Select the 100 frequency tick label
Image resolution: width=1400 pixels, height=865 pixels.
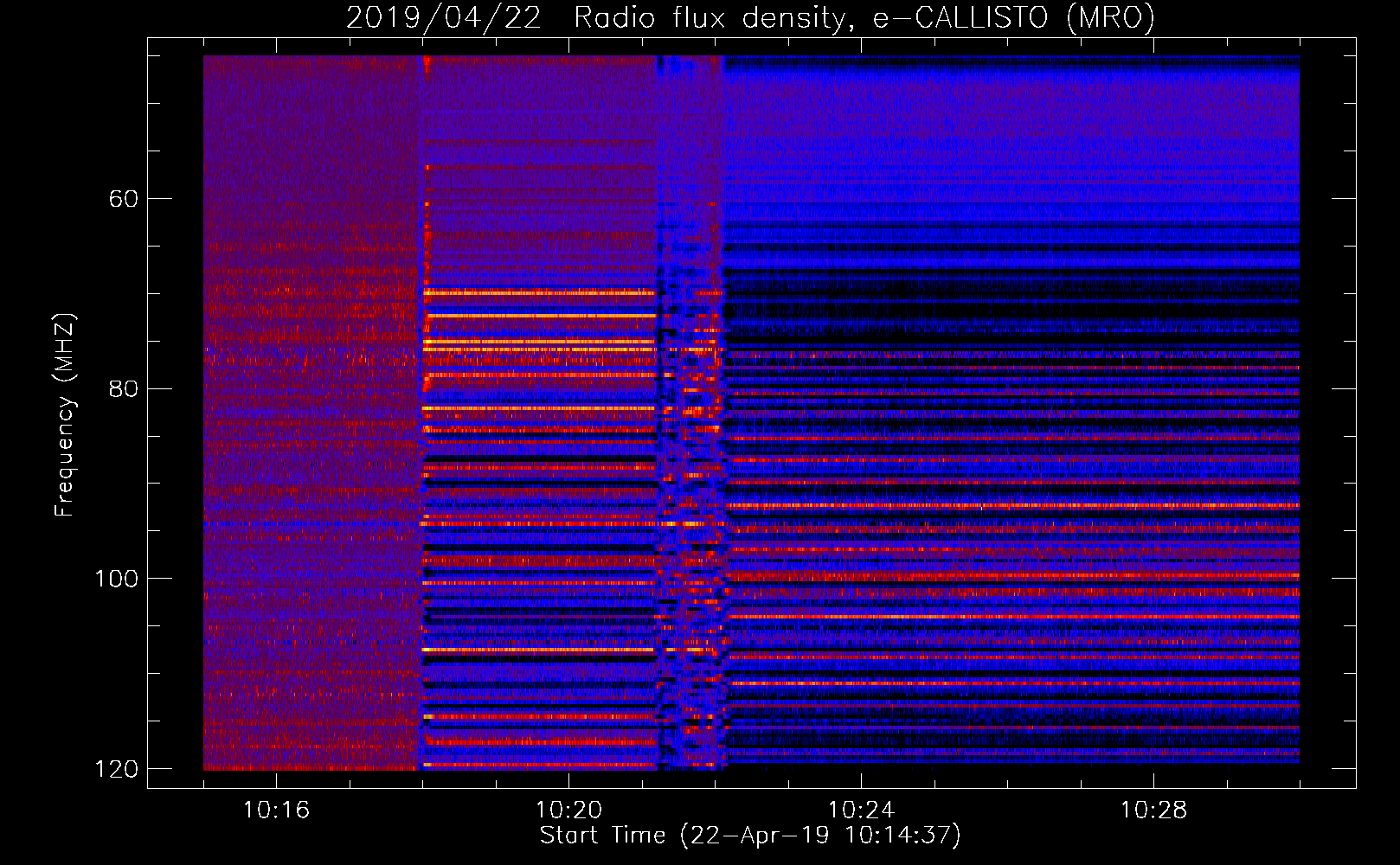116,579
